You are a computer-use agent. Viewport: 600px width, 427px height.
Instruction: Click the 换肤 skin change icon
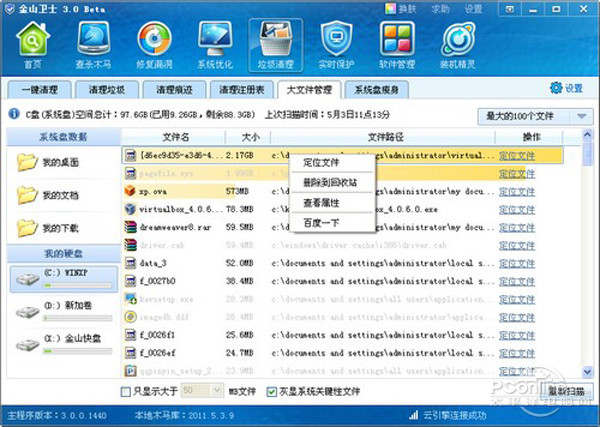tap(390, 9)
